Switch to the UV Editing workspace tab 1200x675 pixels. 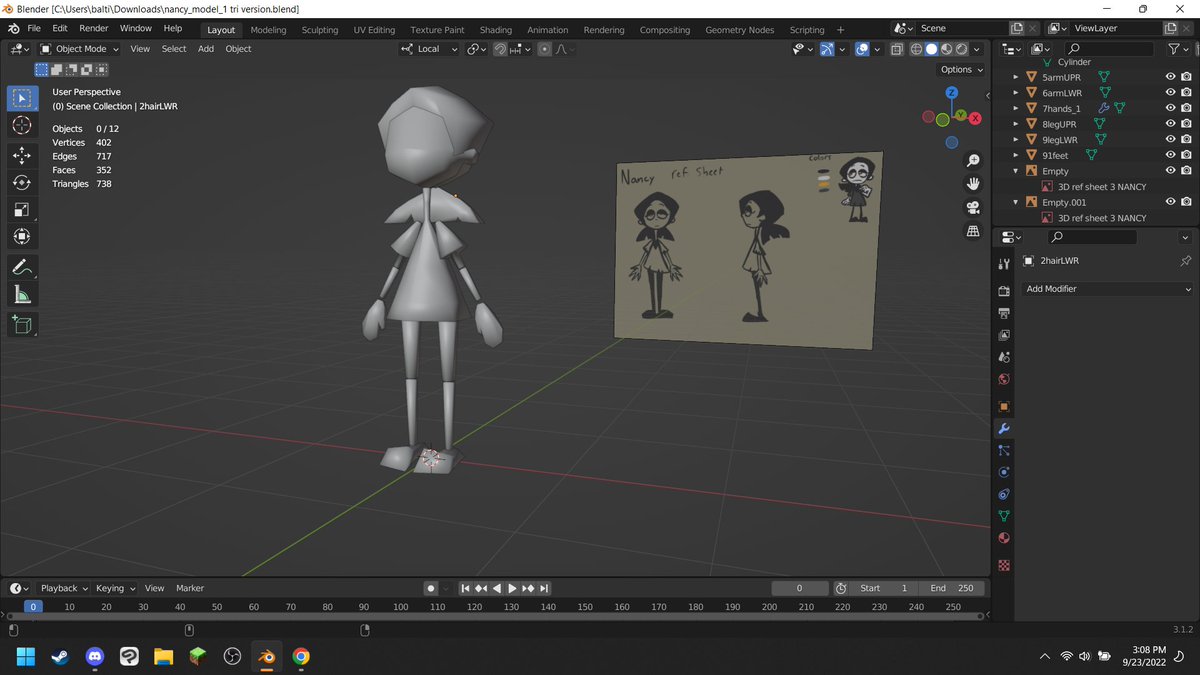click(374, 30)
